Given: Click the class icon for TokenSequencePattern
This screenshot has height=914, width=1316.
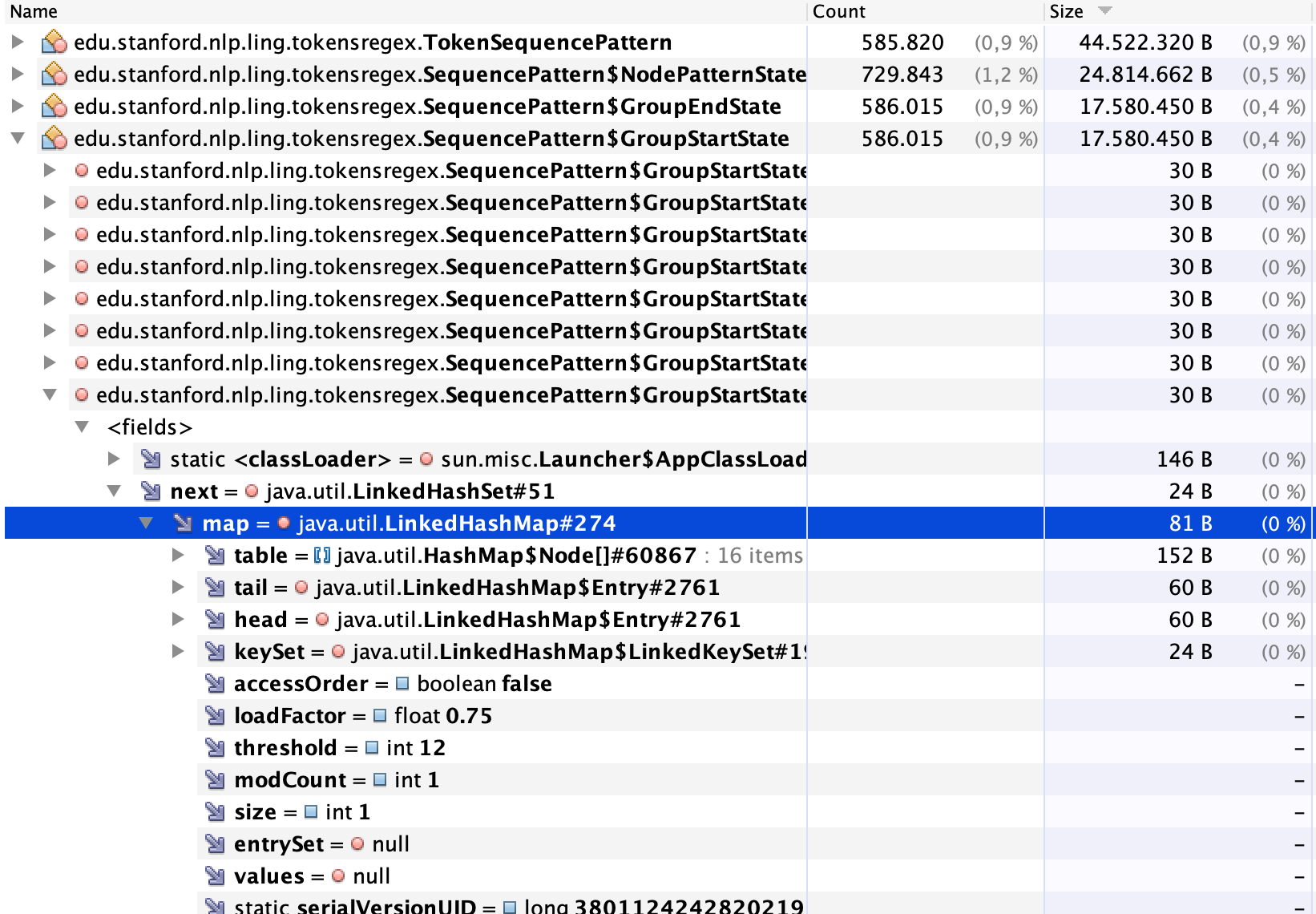Looking at the screenshot, I should click(x=52, y=42).
